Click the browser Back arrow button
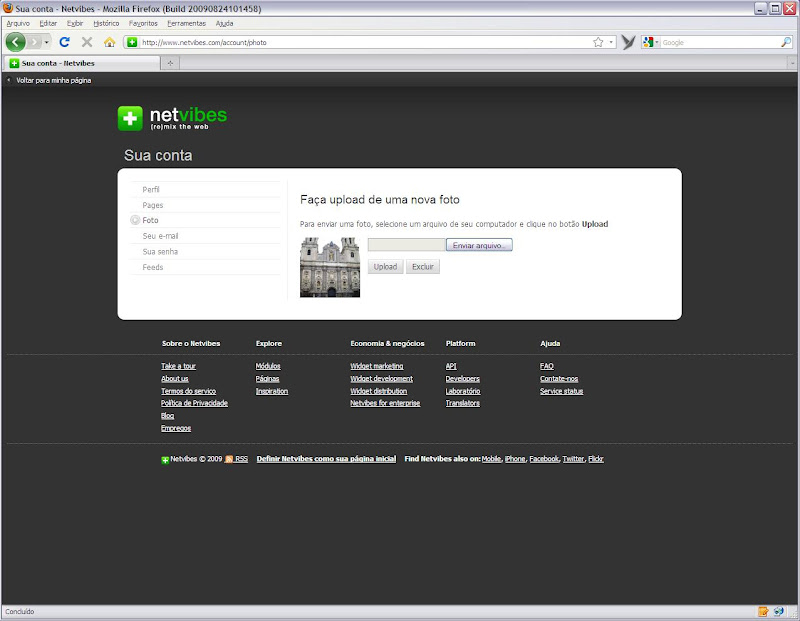Screen dimensions: 800x621 click(15, 42)
